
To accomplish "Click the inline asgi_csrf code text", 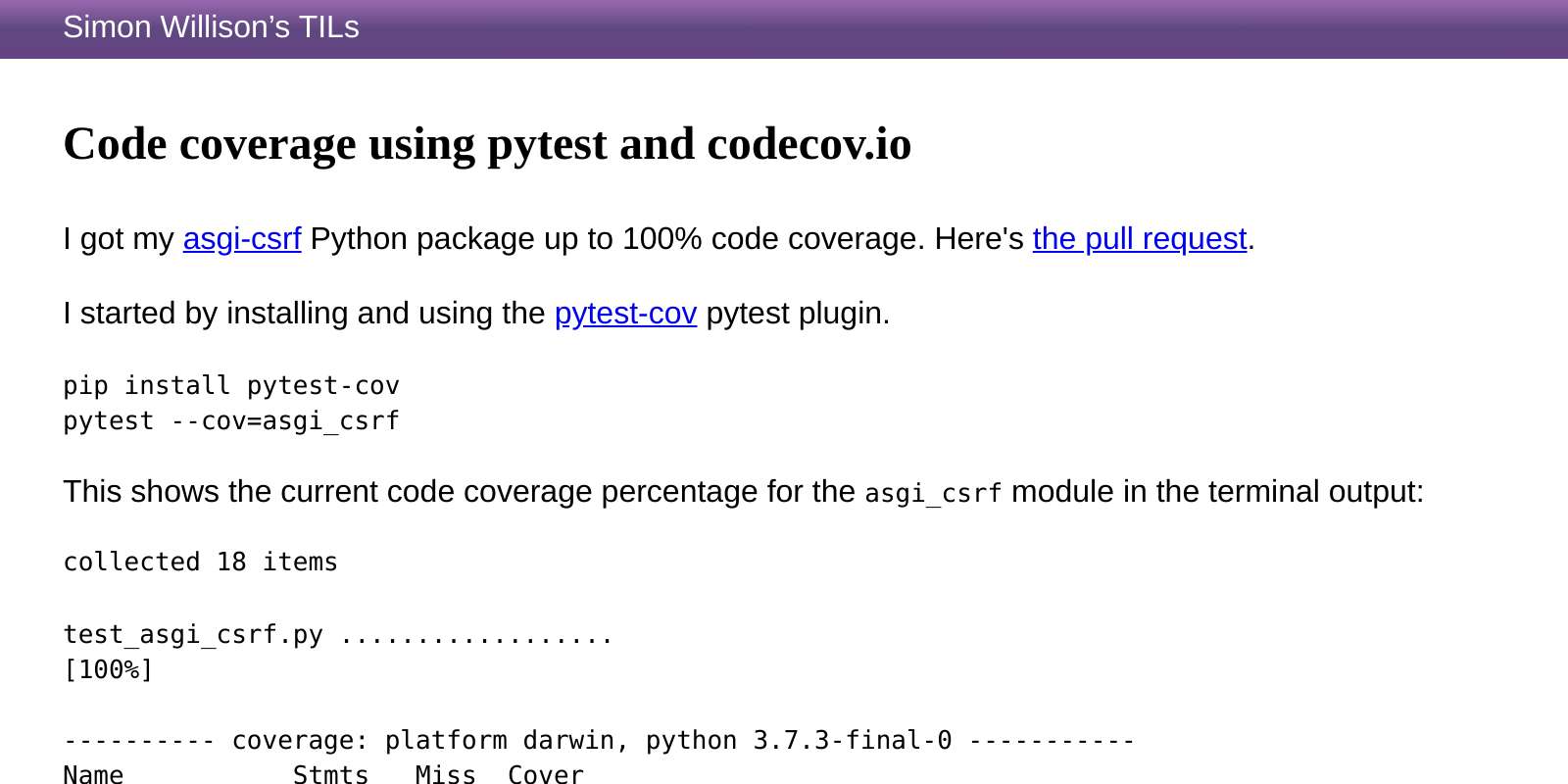I will coord(933,493).
